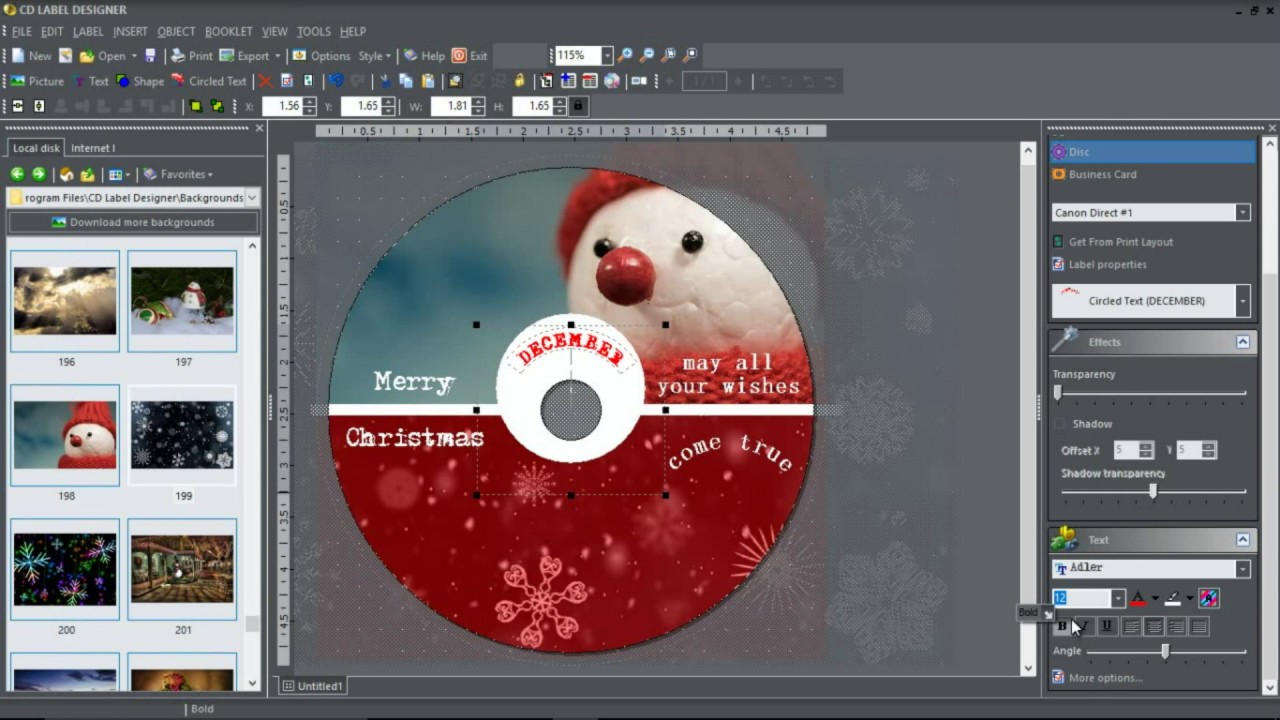Screen dimensions: 1280x720
Task: Click the New document button
Action: [31, 56]
